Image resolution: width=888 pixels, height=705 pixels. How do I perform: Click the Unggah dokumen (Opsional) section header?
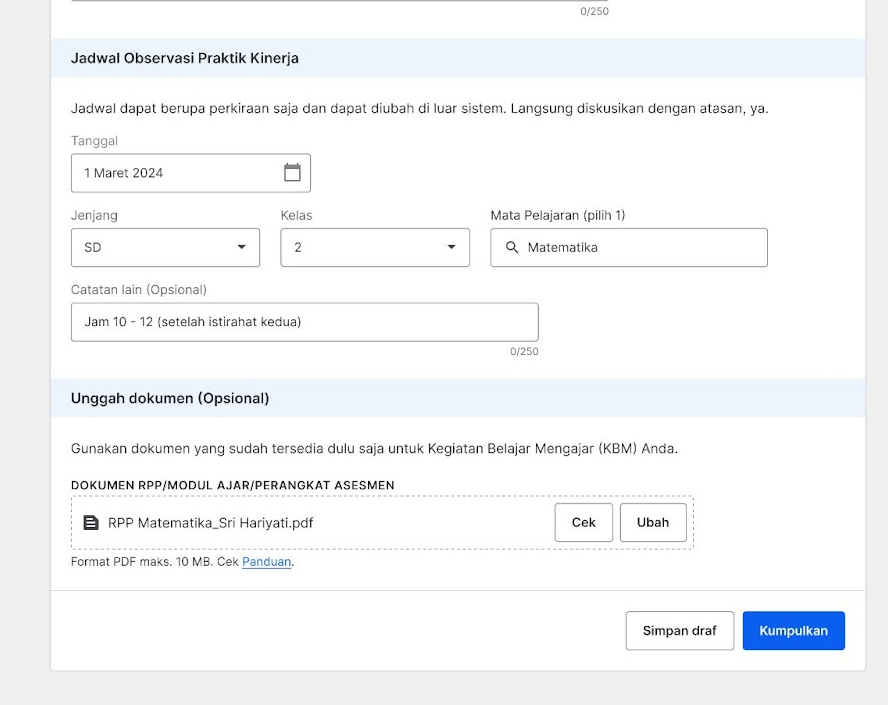coord(170,399)
